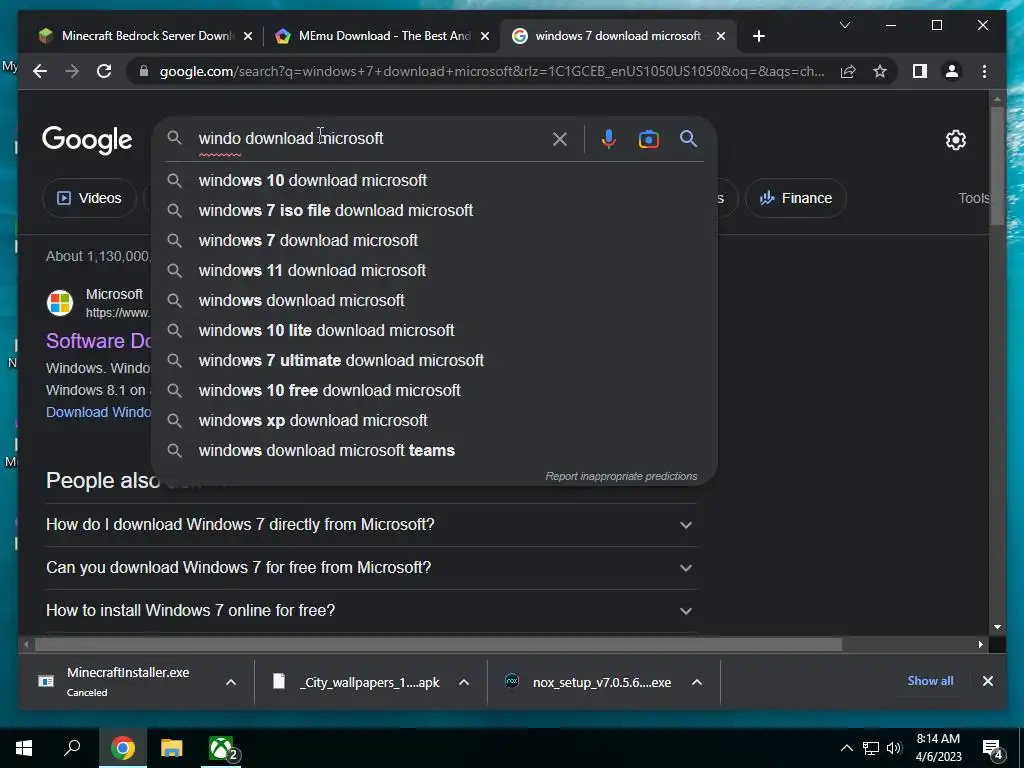Open taskbar search magnifier
The height and width of the screenshot is (768, 1024).
click(x=72, y=748)
